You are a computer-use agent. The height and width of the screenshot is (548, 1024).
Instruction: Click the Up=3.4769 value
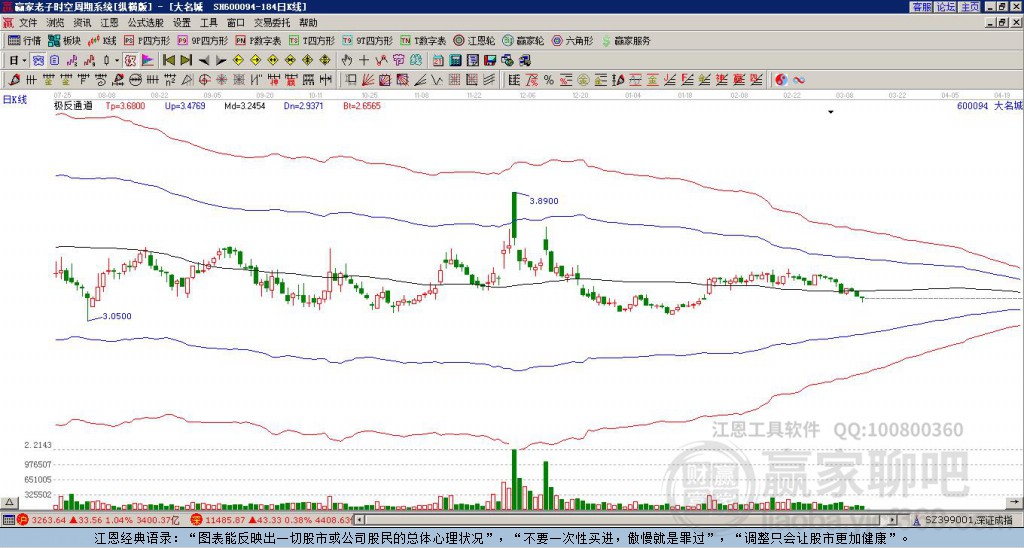tap(185, 106)
